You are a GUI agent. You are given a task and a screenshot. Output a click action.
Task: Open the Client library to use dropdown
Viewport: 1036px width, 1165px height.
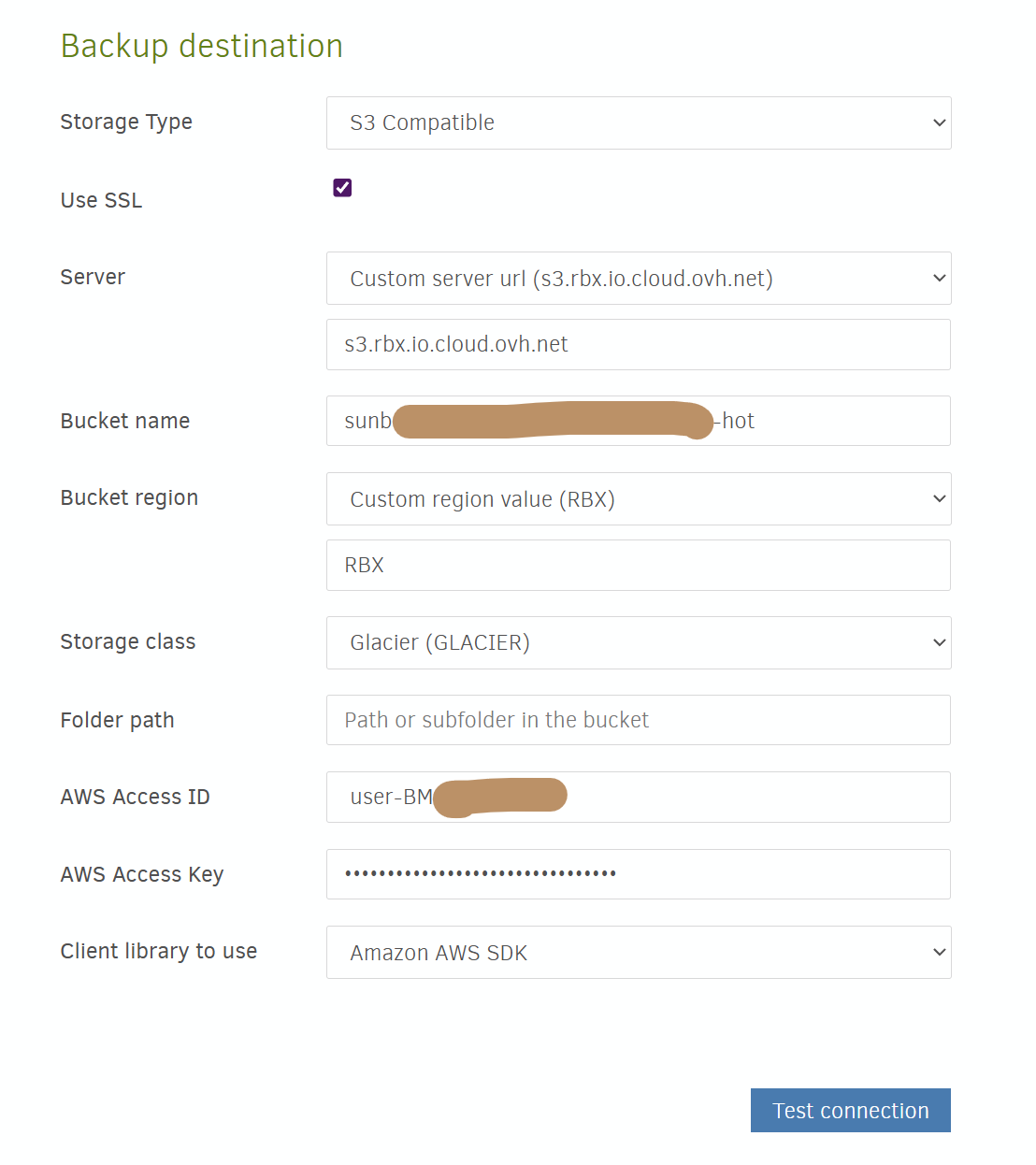coord(638,953)
